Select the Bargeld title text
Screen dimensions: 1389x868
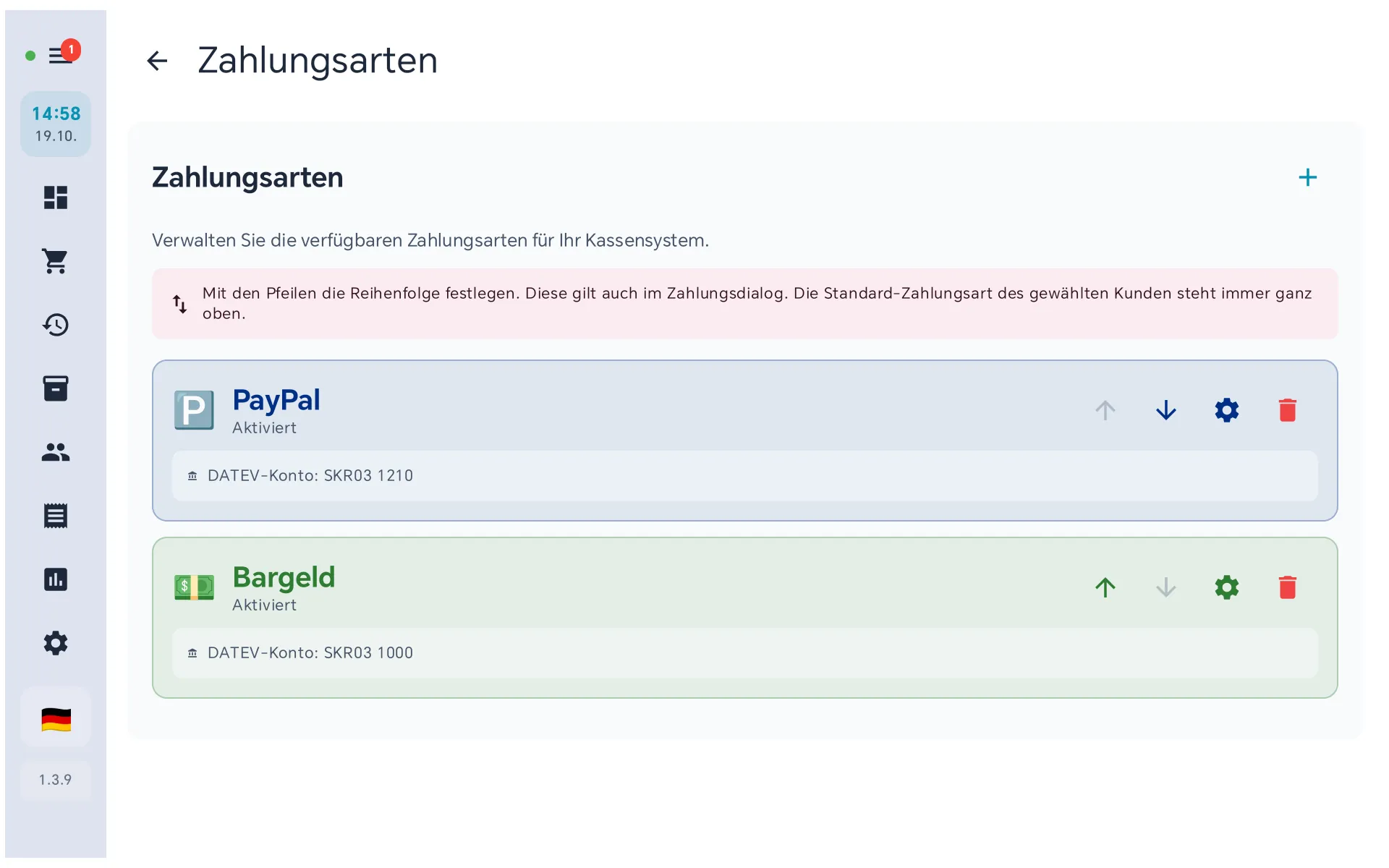coord(284,577)
